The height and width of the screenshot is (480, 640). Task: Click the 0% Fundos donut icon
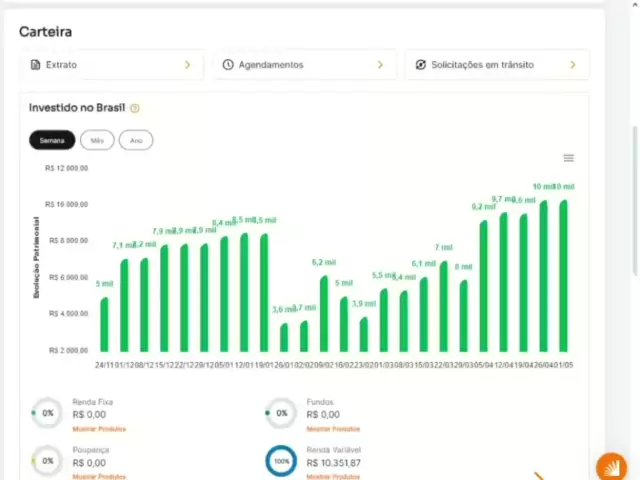click(x=281, y=412)
